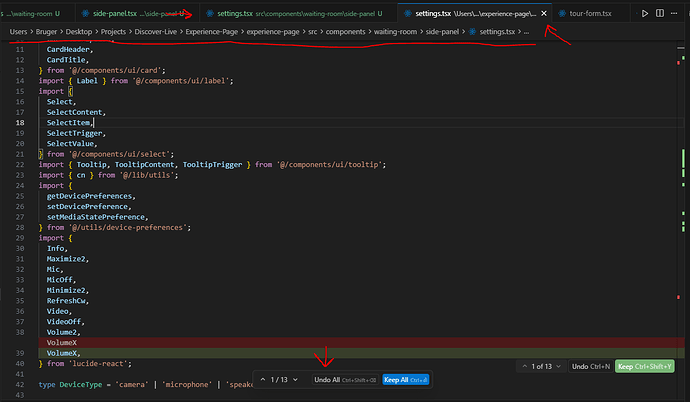Image resolution: width=690 pixels, height=402 pixels.
Task: Click up arrow beside 1 of 13
Action: (525, 366)
